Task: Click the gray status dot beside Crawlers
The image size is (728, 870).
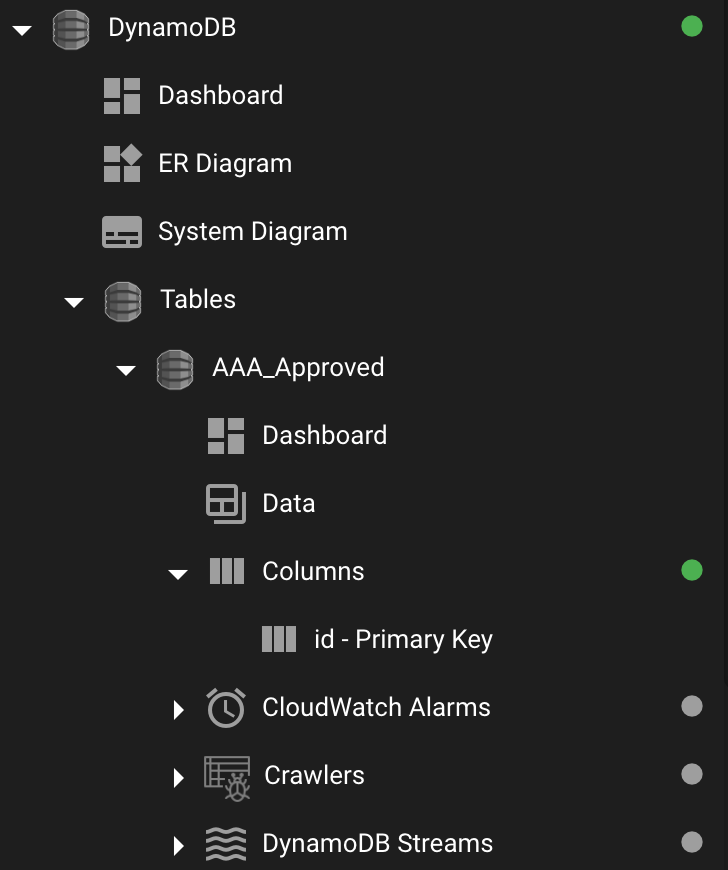Action: (692, 774)
